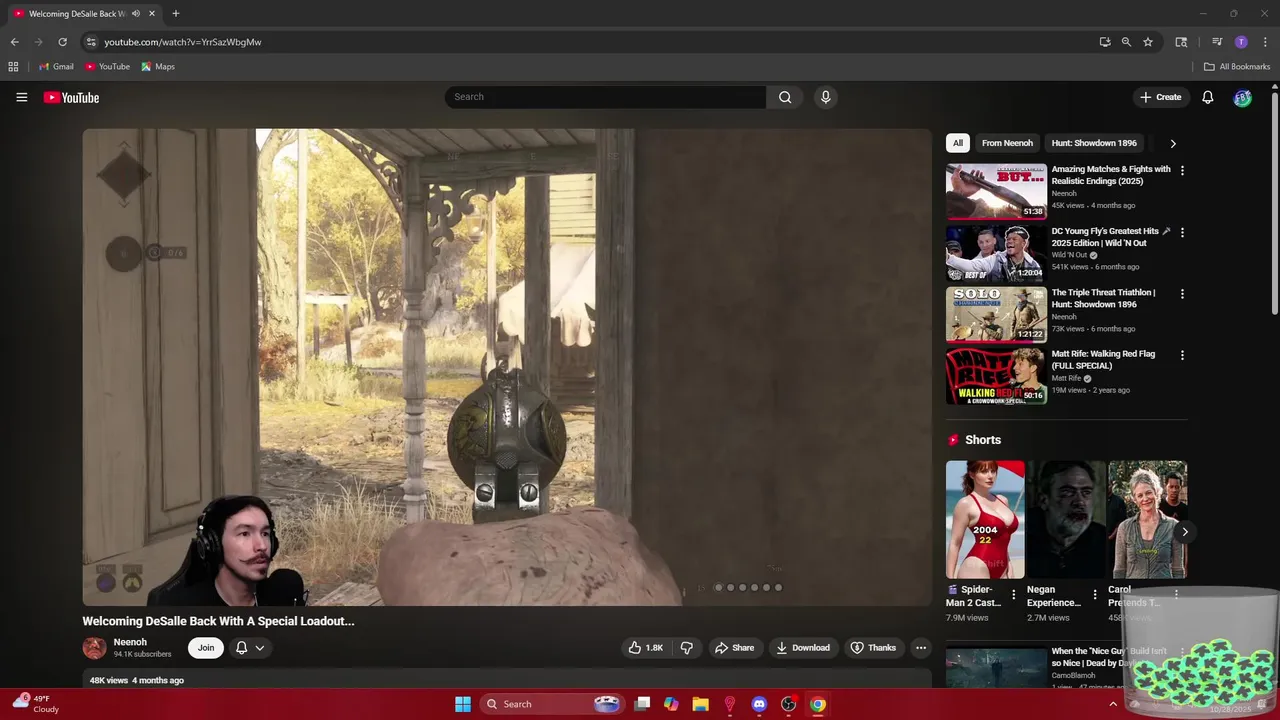The image size is (1280, 720).
Task: Show hidden system tray icons chevron
Action: (x=1113, y=704)
